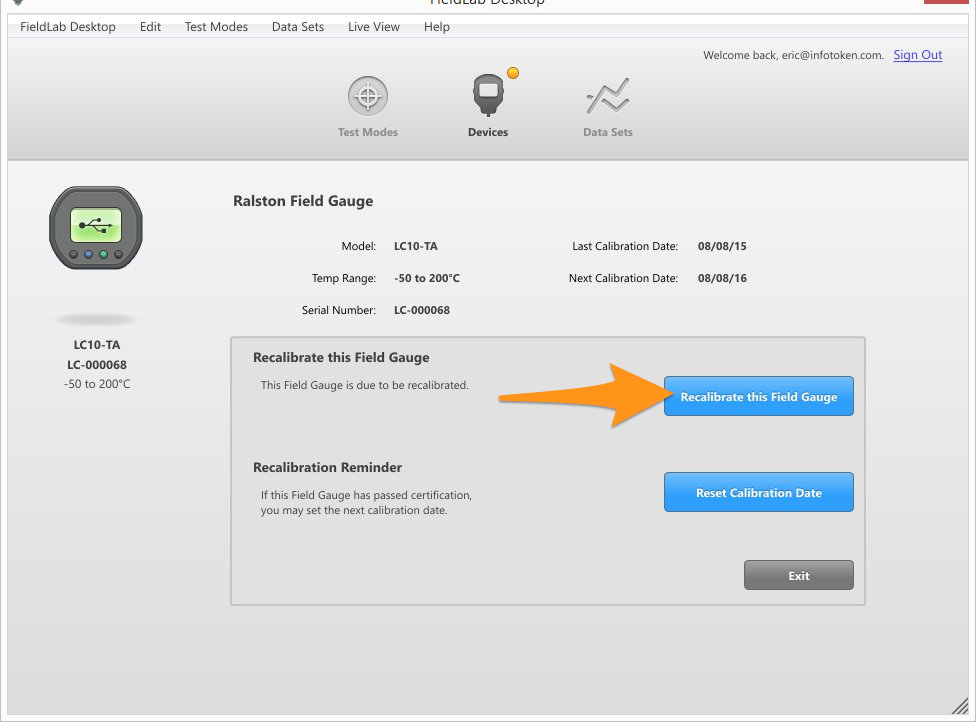Click the Test Modes label in toolbar
Screen dimensions: 976x722
(367, 132)
